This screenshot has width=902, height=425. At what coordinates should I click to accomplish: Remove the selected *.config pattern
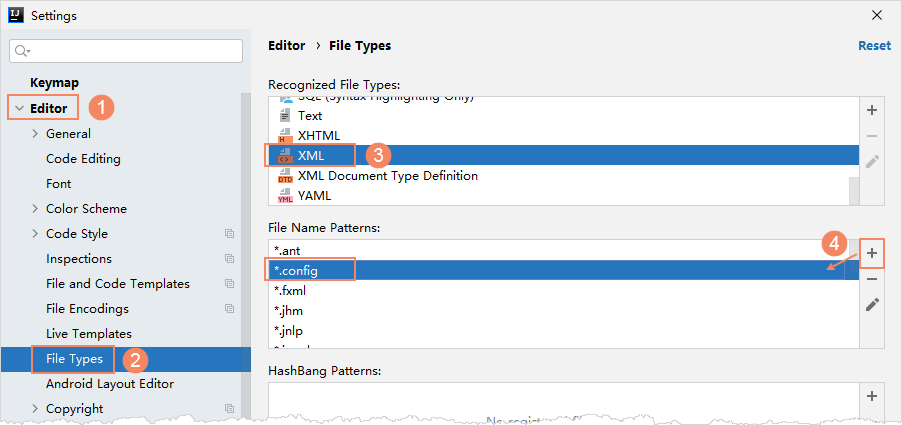point(871,279)
